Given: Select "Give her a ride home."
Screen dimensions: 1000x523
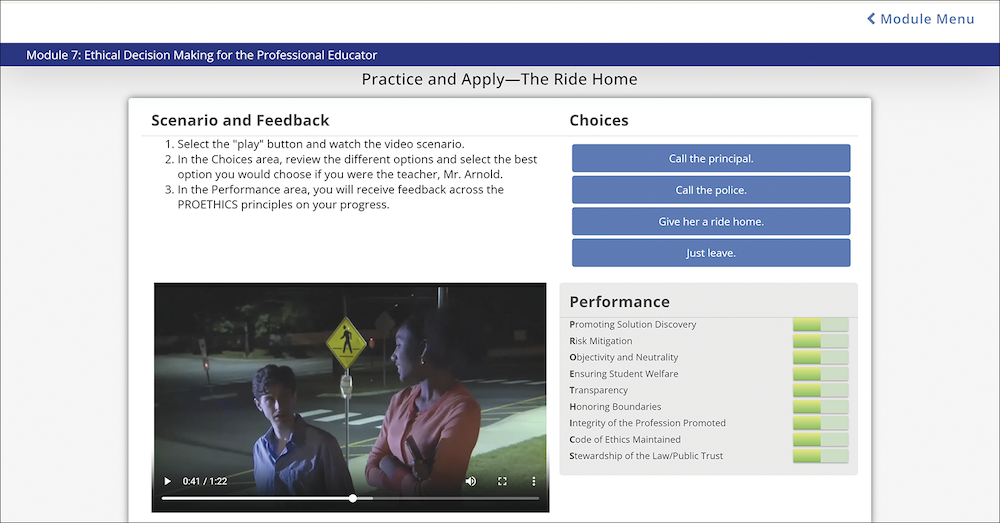Looking at the screenshot, I should pos(711,221).
